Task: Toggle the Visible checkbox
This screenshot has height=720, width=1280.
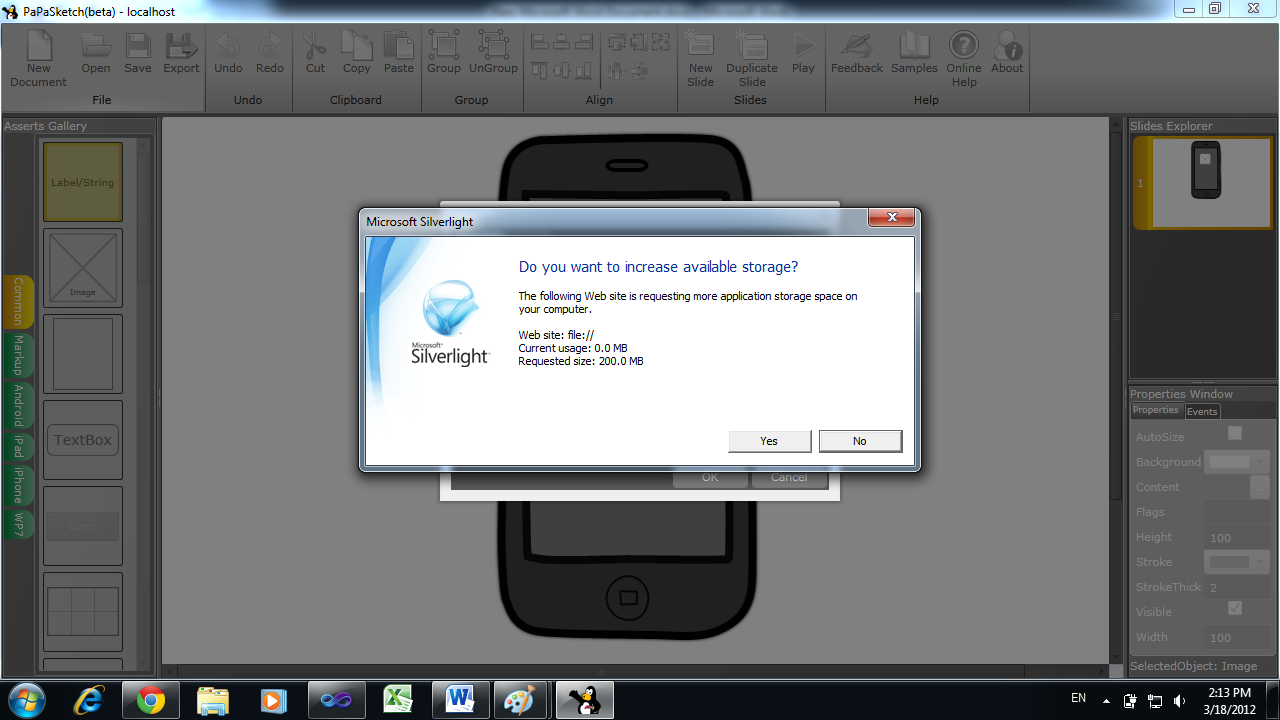Action: 1235,608
